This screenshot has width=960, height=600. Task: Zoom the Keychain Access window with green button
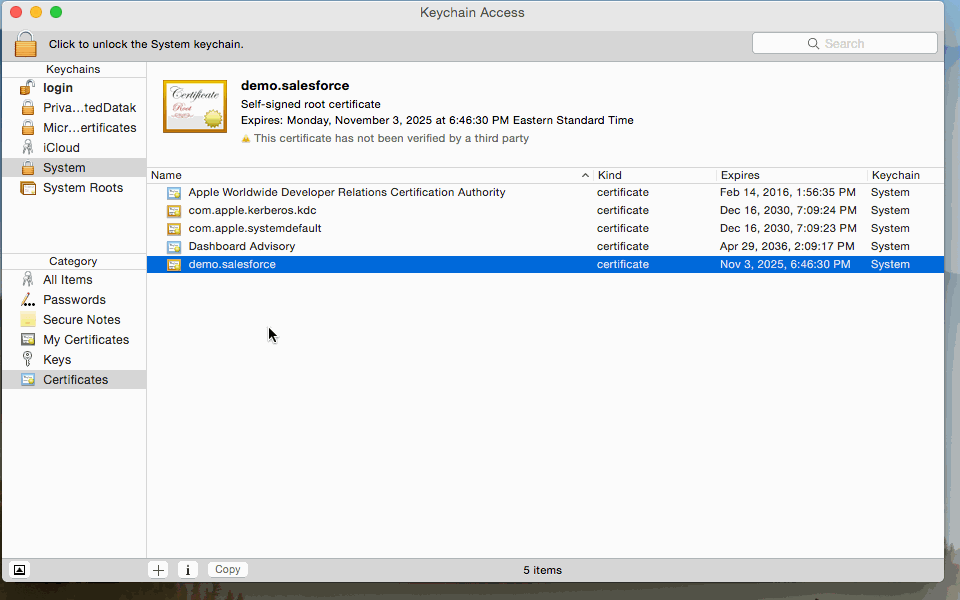click(56, 12)
